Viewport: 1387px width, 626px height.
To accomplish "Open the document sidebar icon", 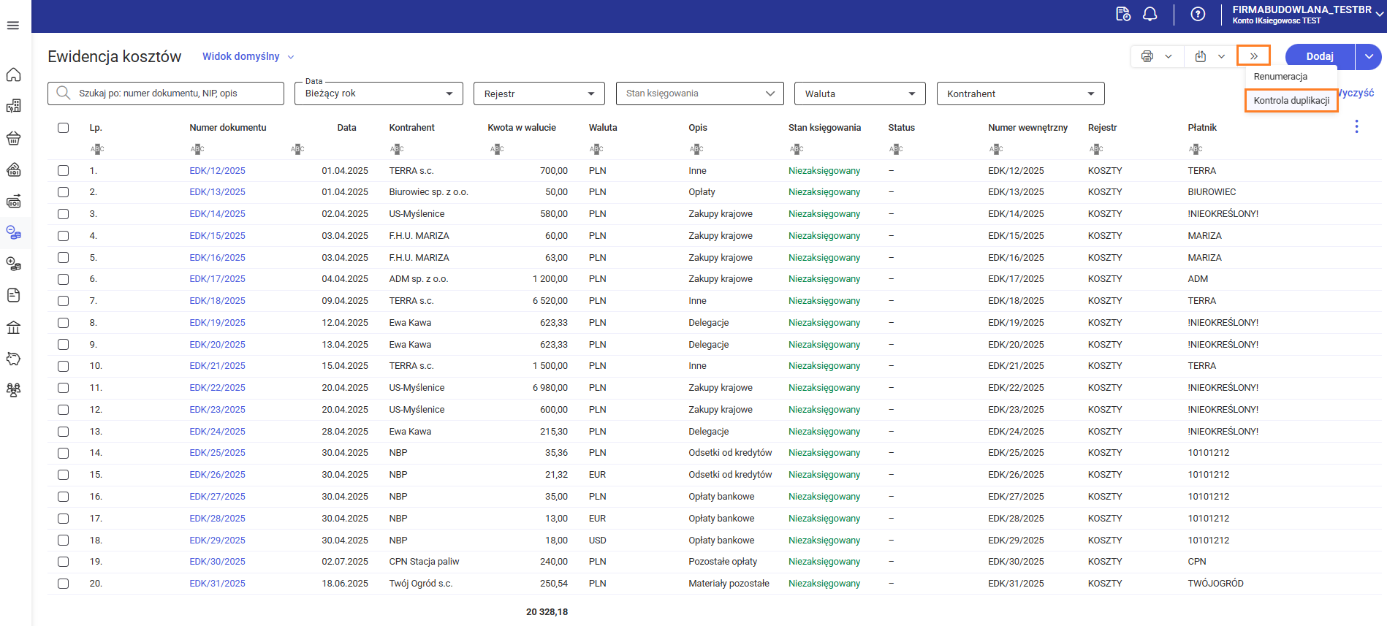I will [14, 295].
